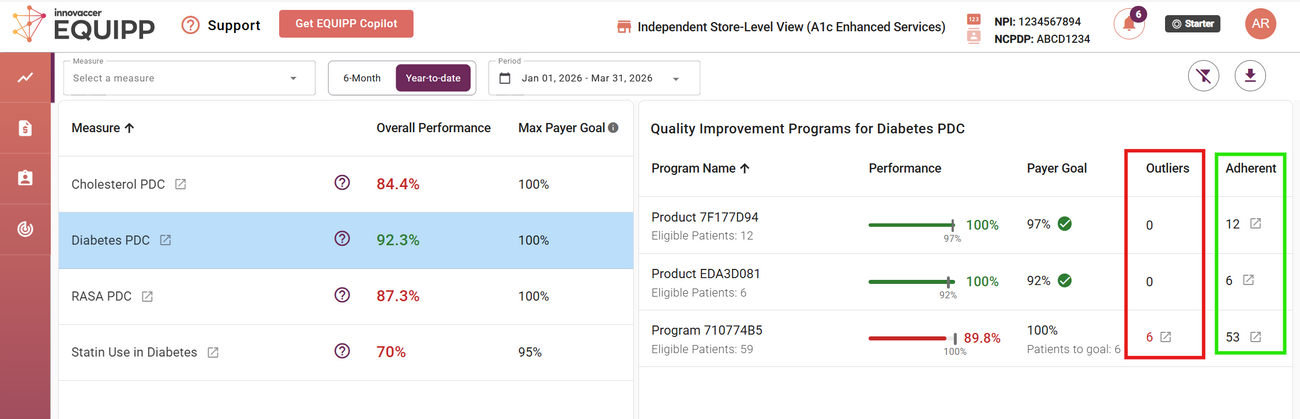Click the Starter plan badge

pos(1193,23)
